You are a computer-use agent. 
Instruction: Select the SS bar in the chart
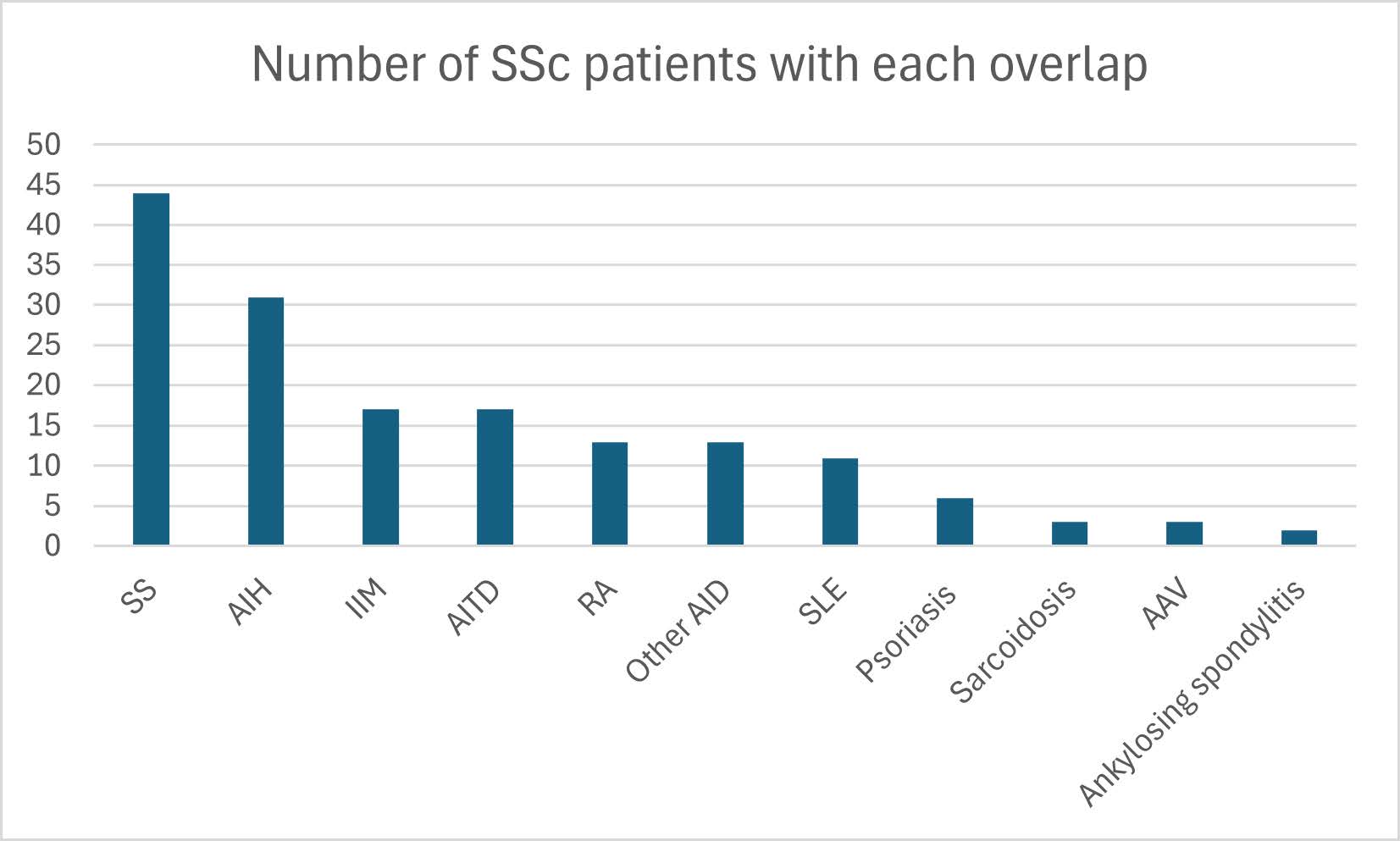(151, 369)
